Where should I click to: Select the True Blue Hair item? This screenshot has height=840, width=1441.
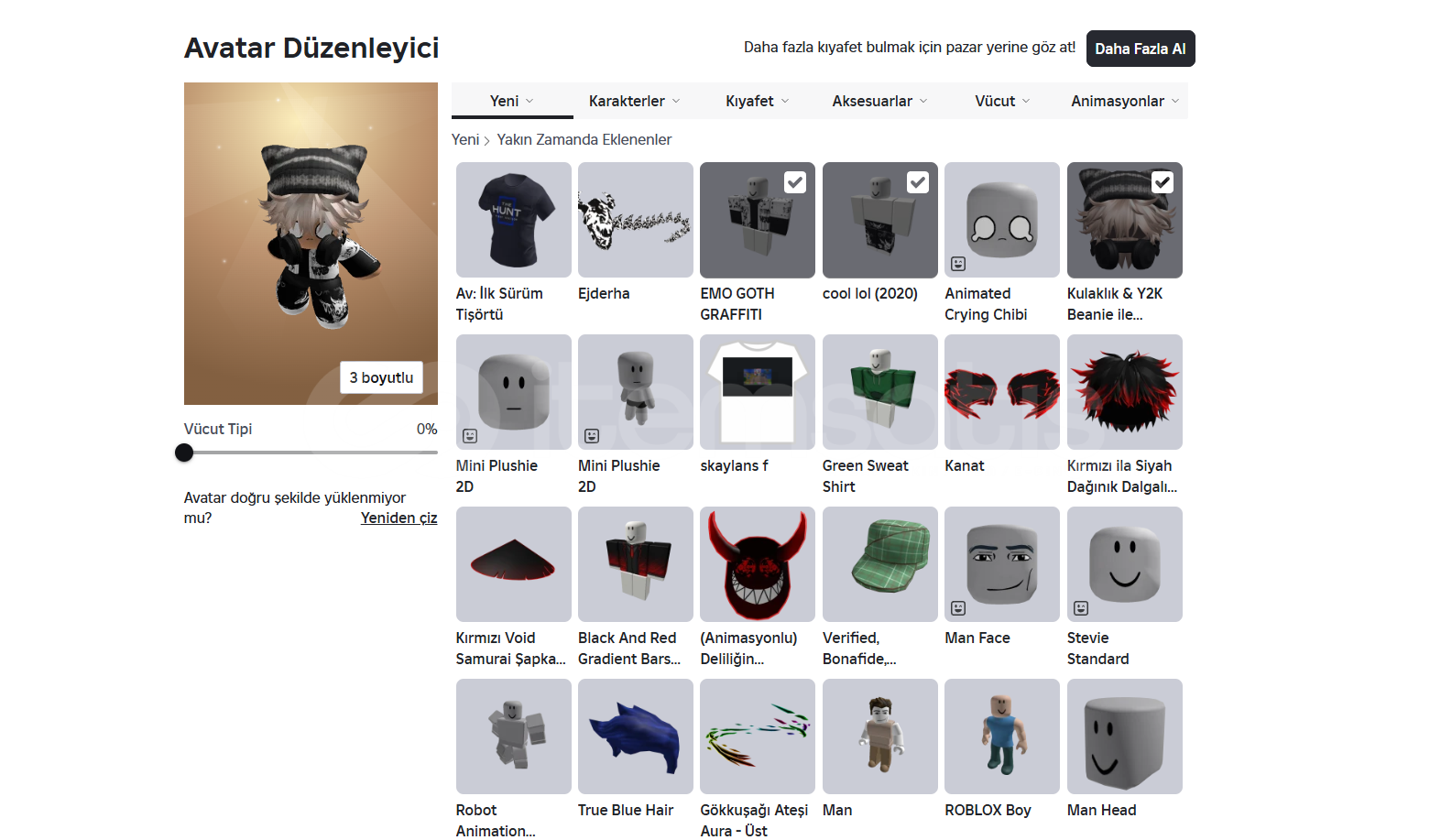(636, 736)
